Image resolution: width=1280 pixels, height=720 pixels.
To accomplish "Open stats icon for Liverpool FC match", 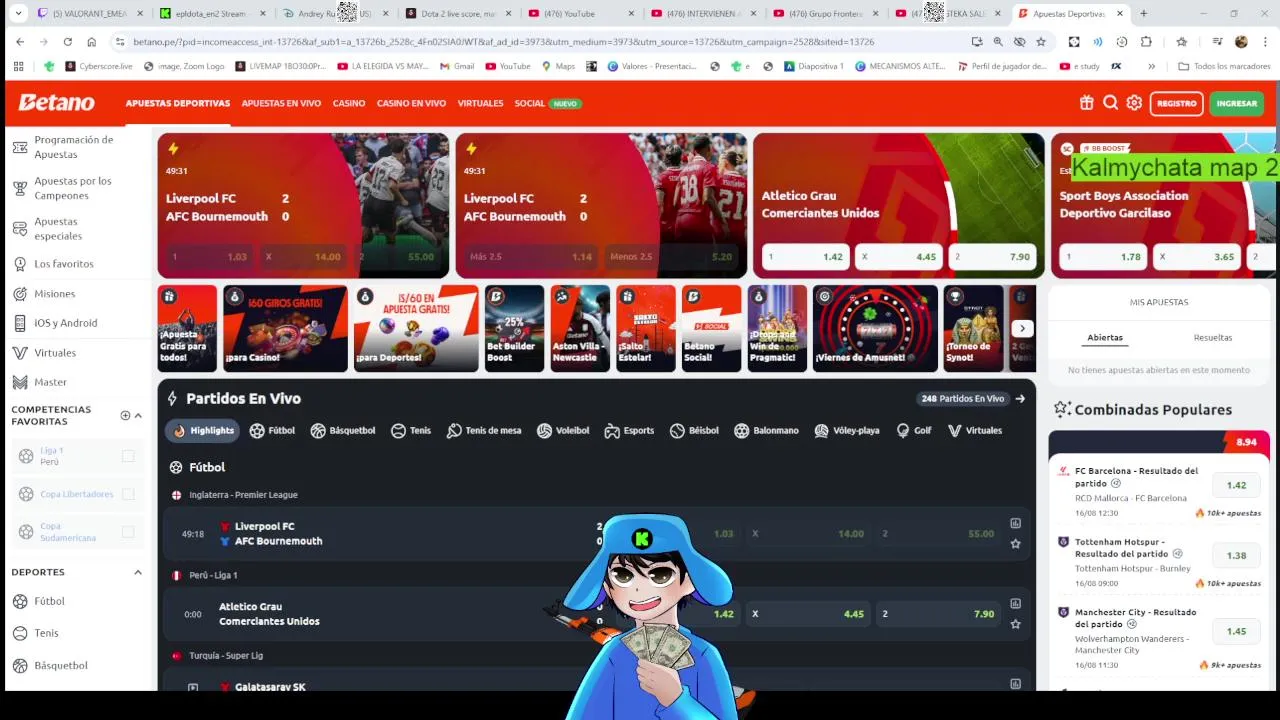I will (1015, 523).
